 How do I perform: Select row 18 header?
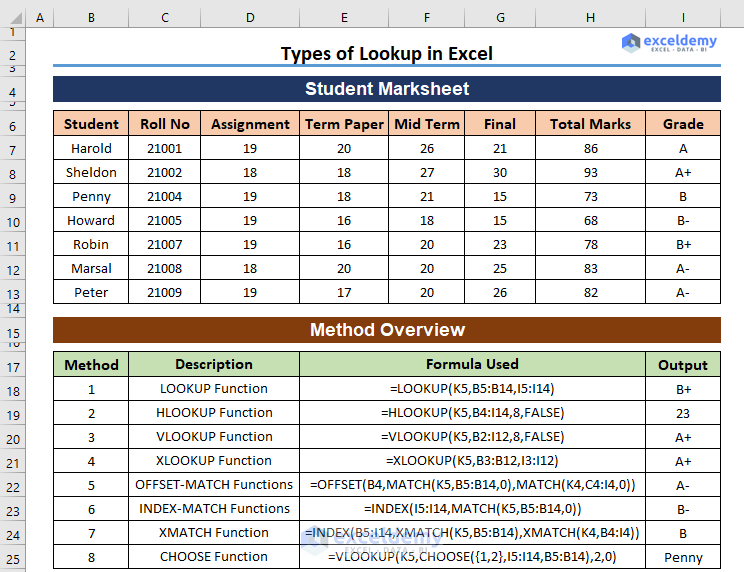click(x=12, y=389)
